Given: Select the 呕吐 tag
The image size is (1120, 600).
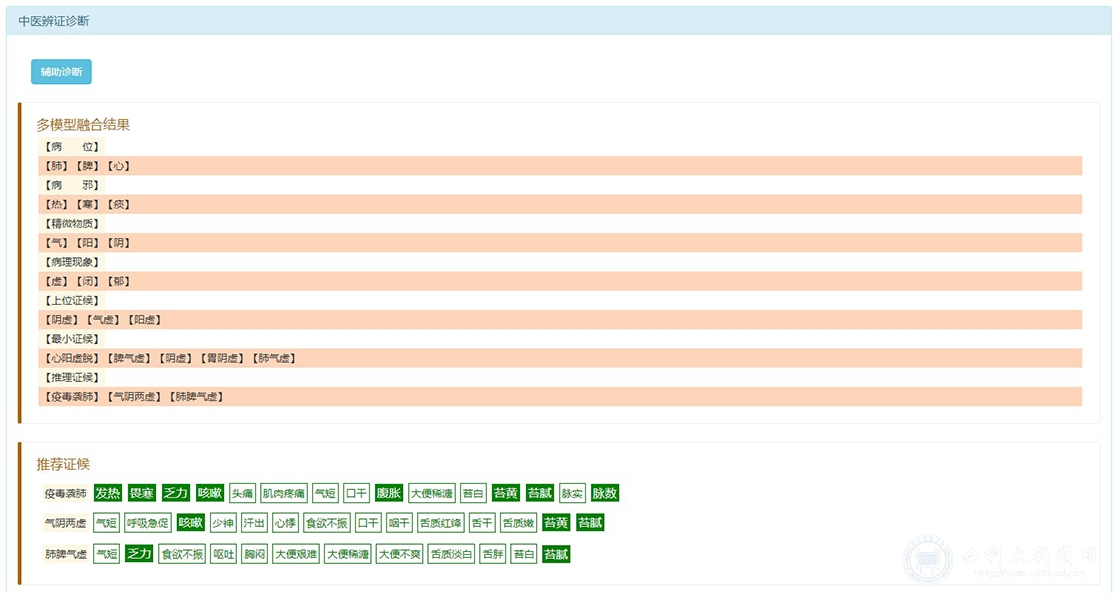Looking at the screenshot, I should click(224, 554).
